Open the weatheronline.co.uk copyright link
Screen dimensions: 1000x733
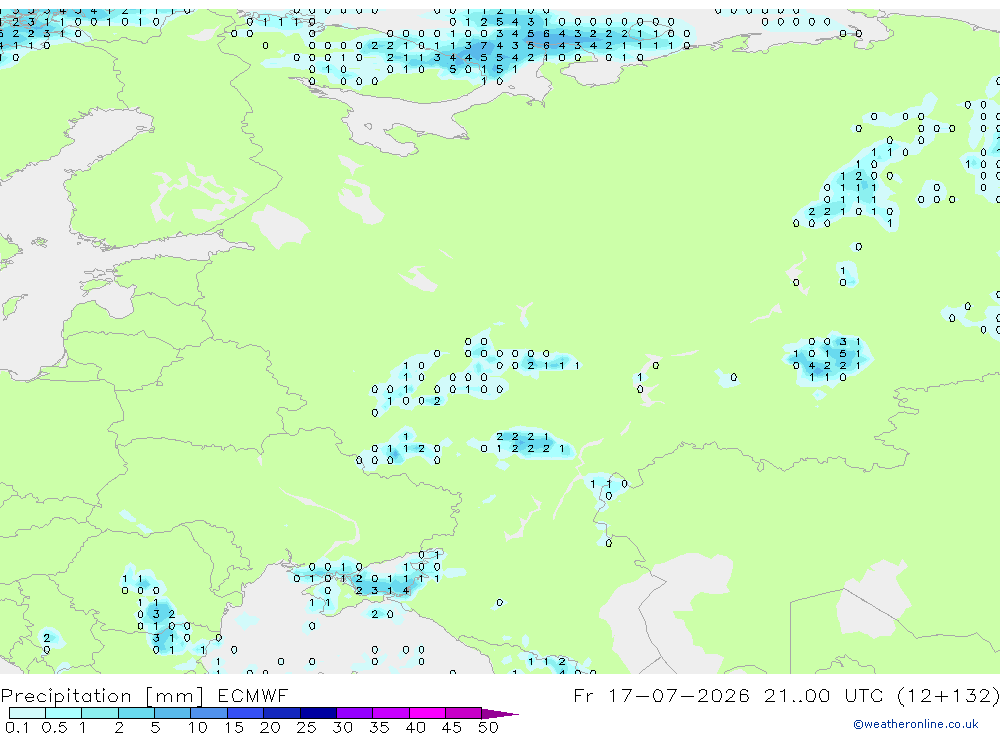point(915,724)
